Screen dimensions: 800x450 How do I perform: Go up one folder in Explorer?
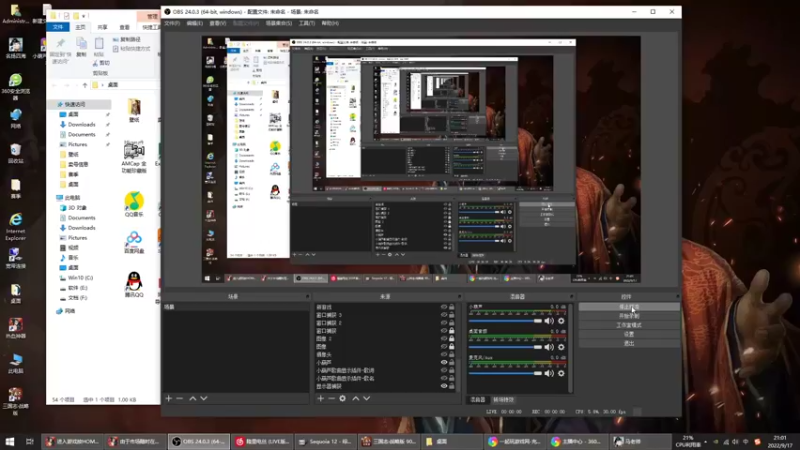coord(85,85)
